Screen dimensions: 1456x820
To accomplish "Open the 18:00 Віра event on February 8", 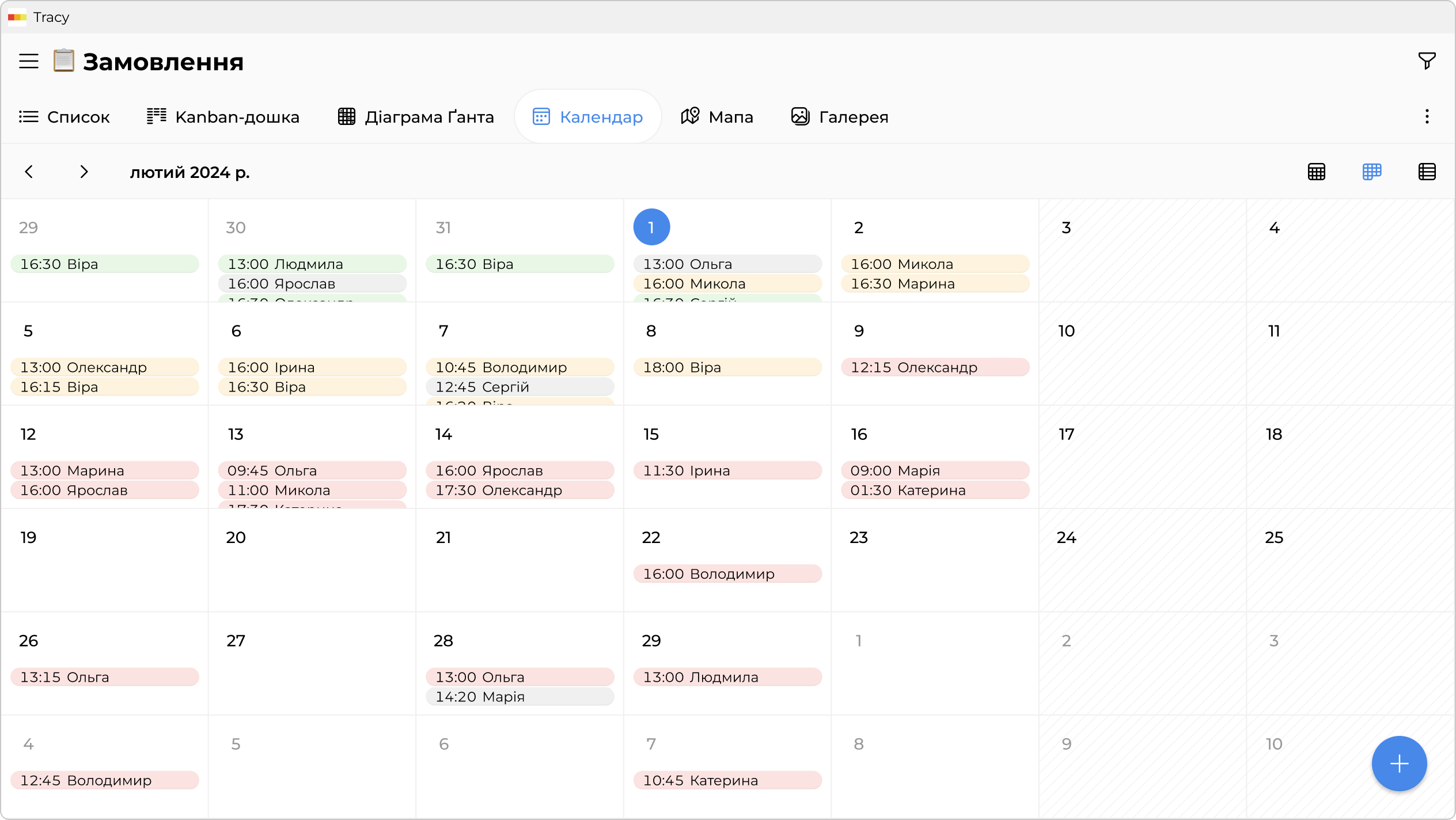I will [x=727, y=367].
